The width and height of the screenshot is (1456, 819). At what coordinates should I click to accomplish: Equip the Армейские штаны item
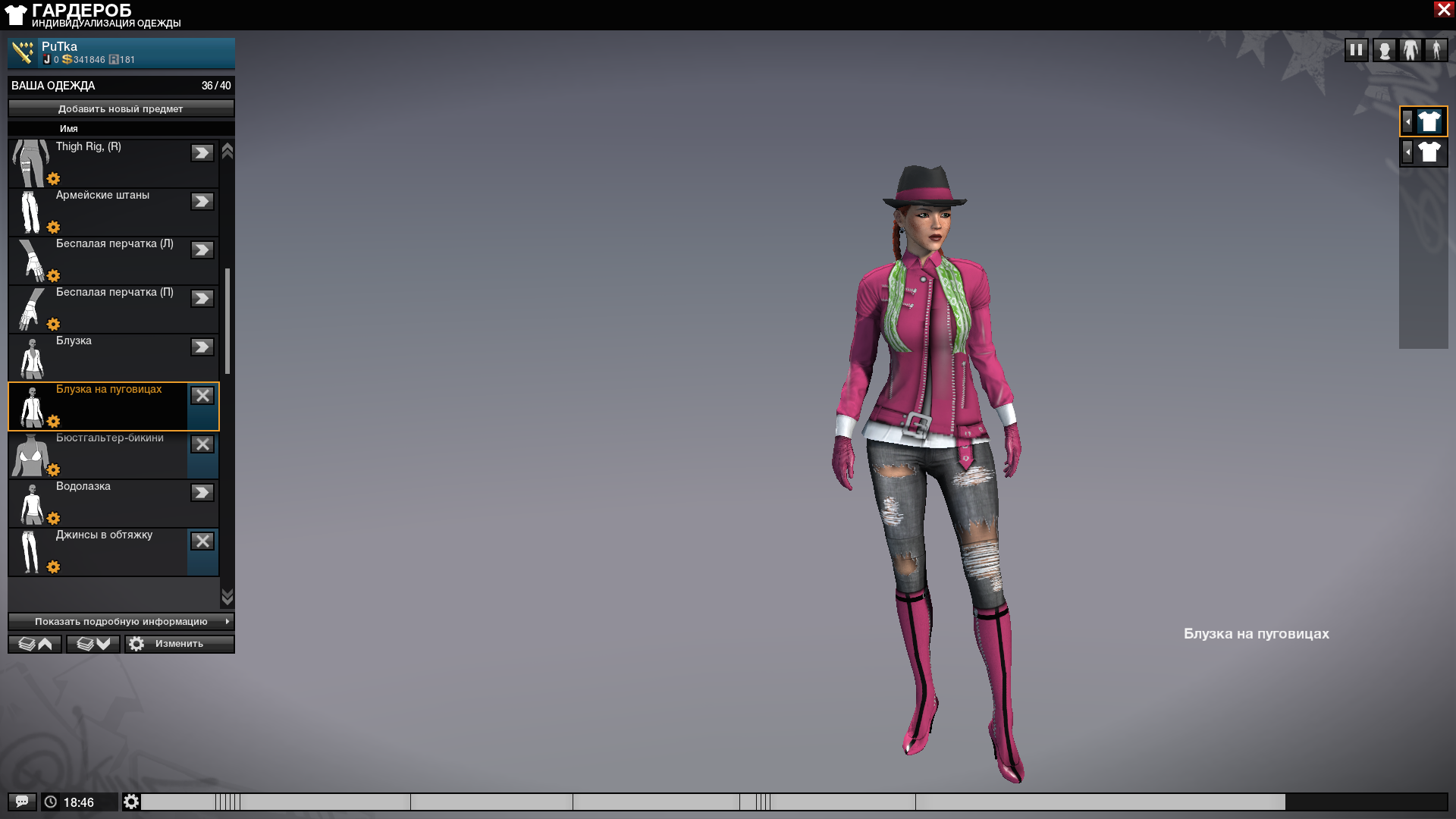pos(202,201)
